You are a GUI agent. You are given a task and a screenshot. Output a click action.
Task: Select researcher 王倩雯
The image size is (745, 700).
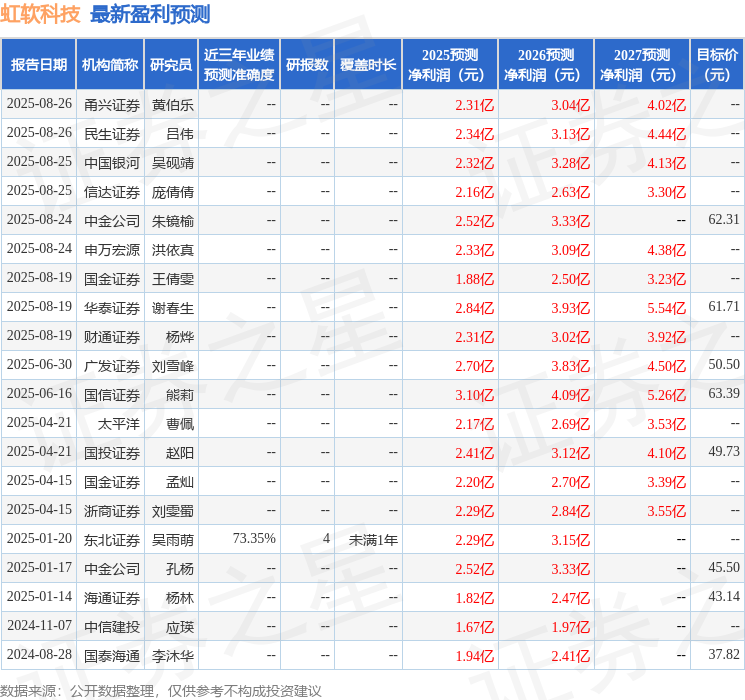click(172, 279)
